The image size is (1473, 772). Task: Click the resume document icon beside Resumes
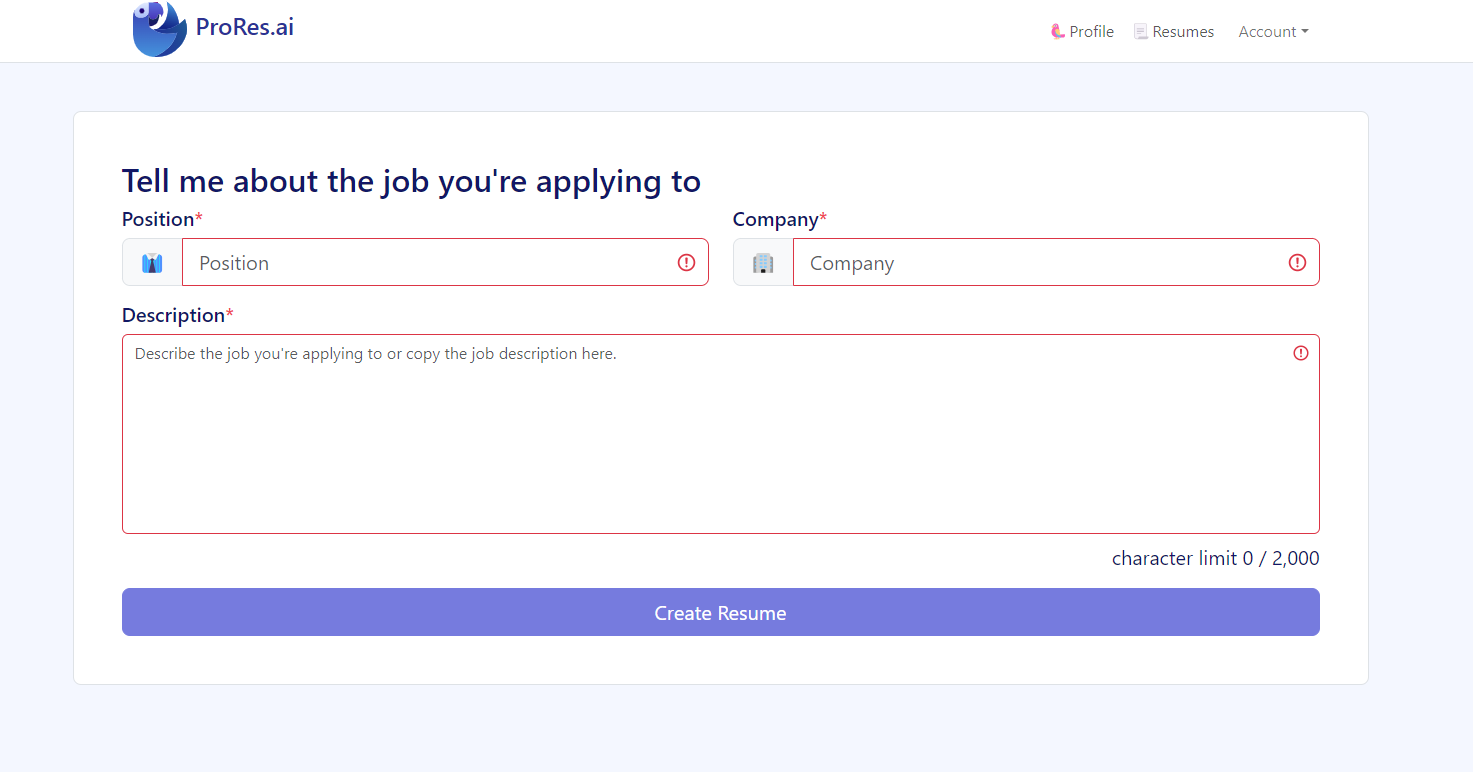pos(1140,31)
